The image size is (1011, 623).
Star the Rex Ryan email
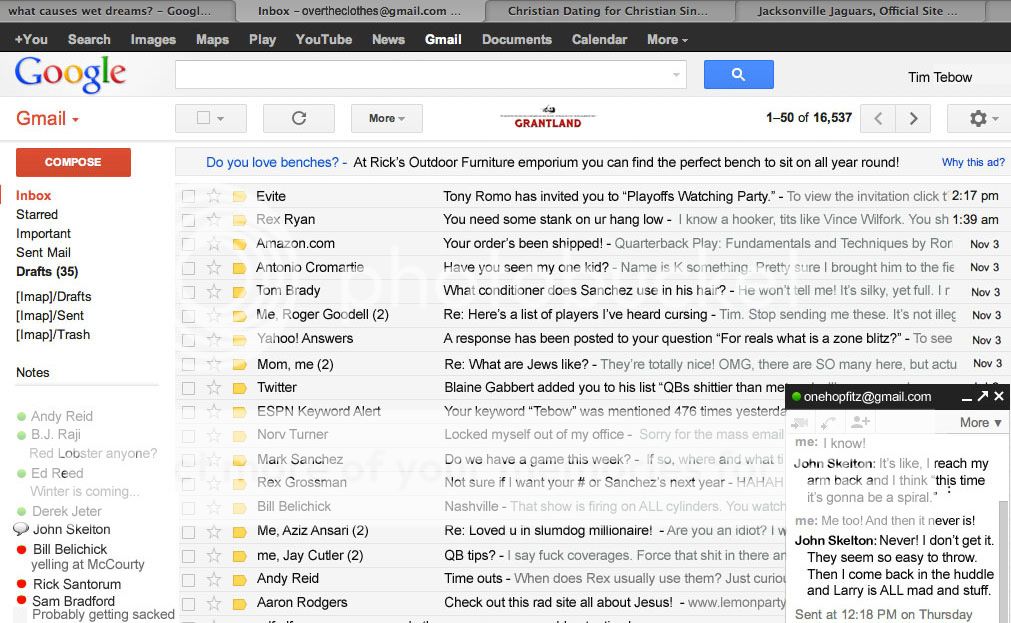pos(213,219)
